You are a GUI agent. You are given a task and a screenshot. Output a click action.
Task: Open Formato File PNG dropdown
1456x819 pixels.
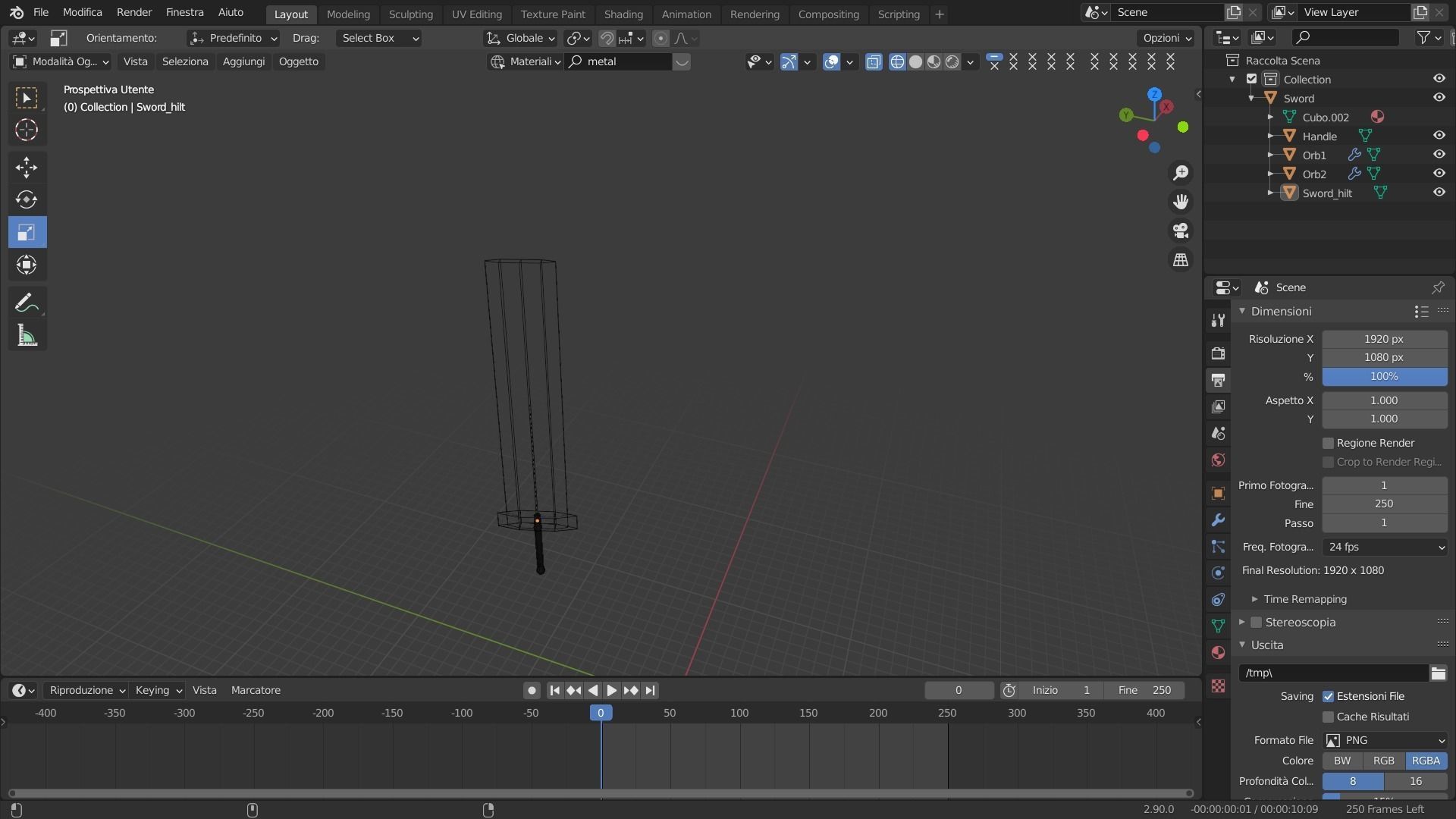pos(1385,740)
